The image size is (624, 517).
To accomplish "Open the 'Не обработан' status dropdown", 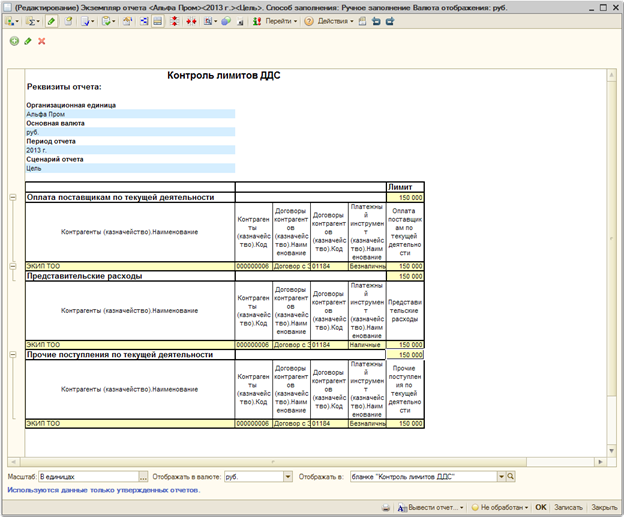I will tap(527, 508).
